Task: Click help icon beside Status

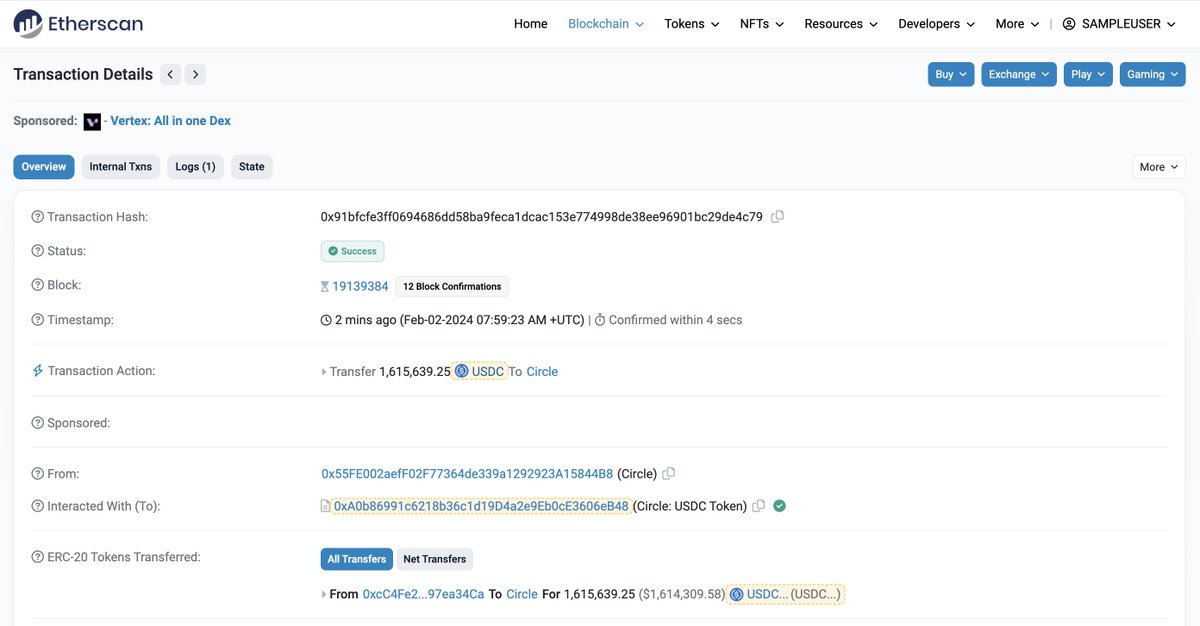Action: click(38, 251)
